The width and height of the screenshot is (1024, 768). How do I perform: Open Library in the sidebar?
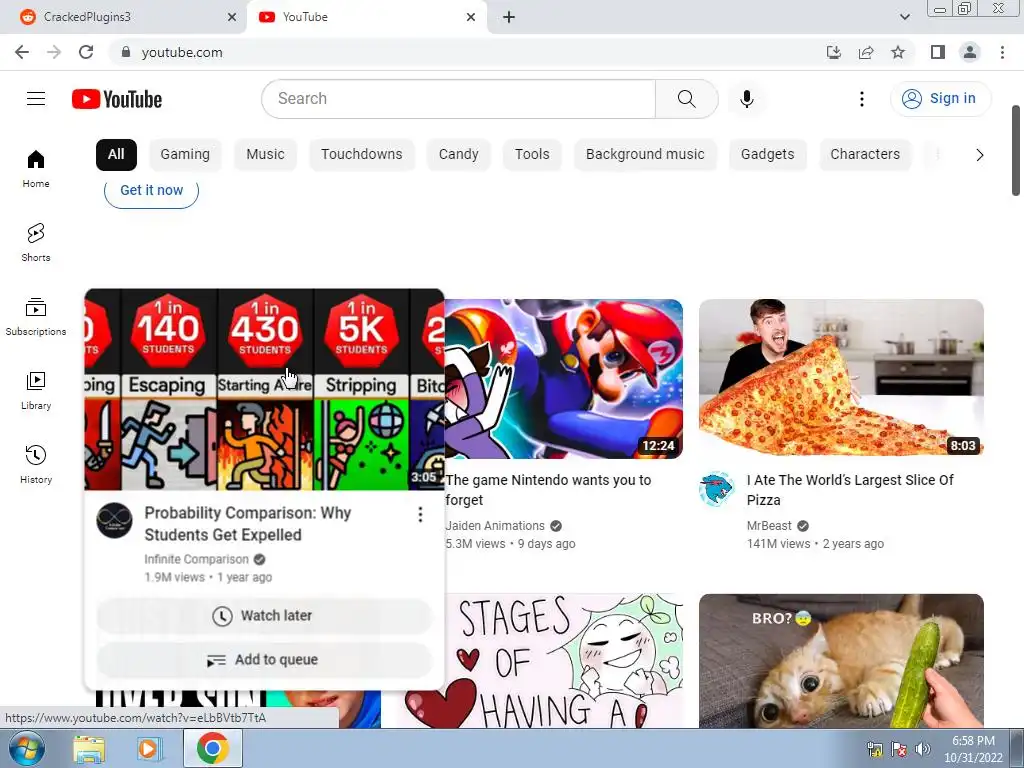36,391
